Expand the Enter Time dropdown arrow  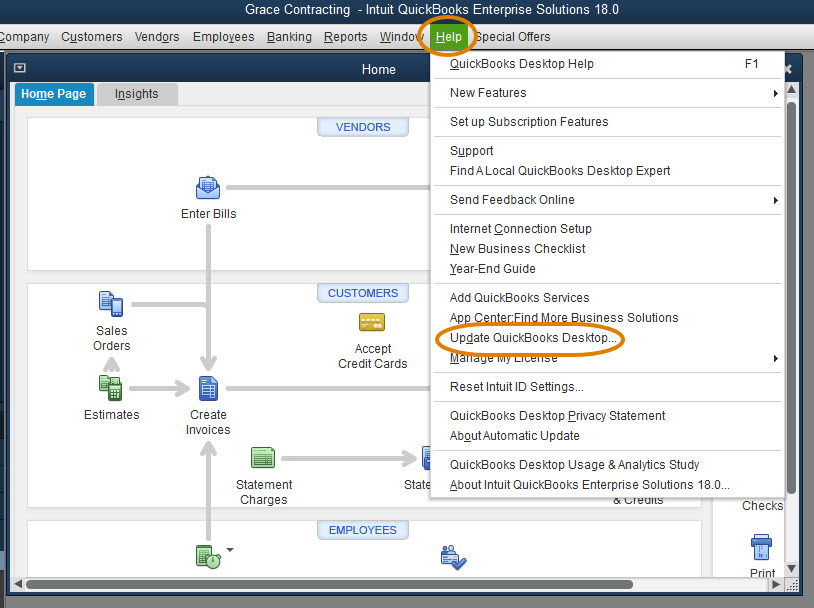click(230, 549)
